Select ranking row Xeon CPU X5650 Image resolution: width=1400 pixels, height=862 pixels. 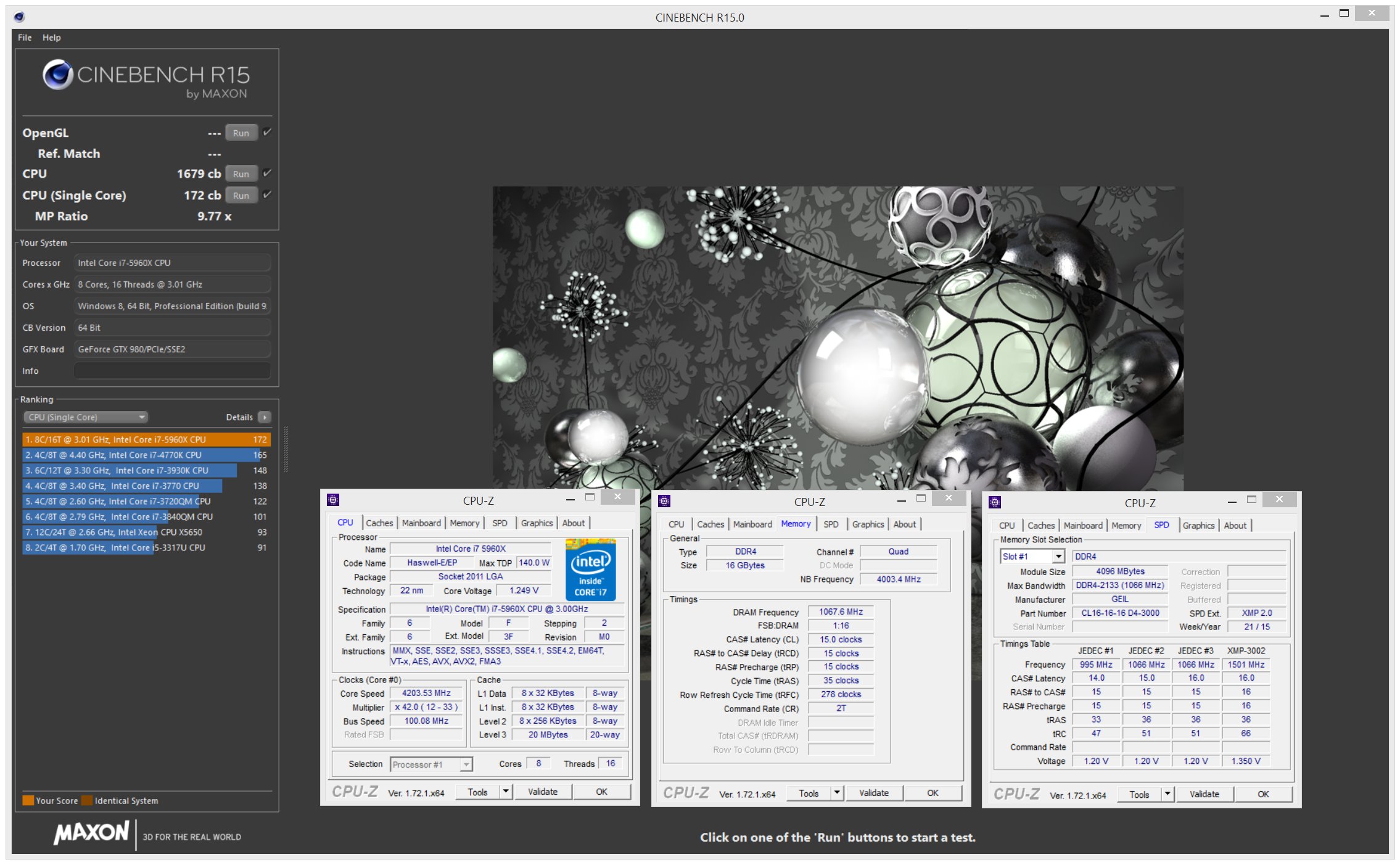(146, 532)
